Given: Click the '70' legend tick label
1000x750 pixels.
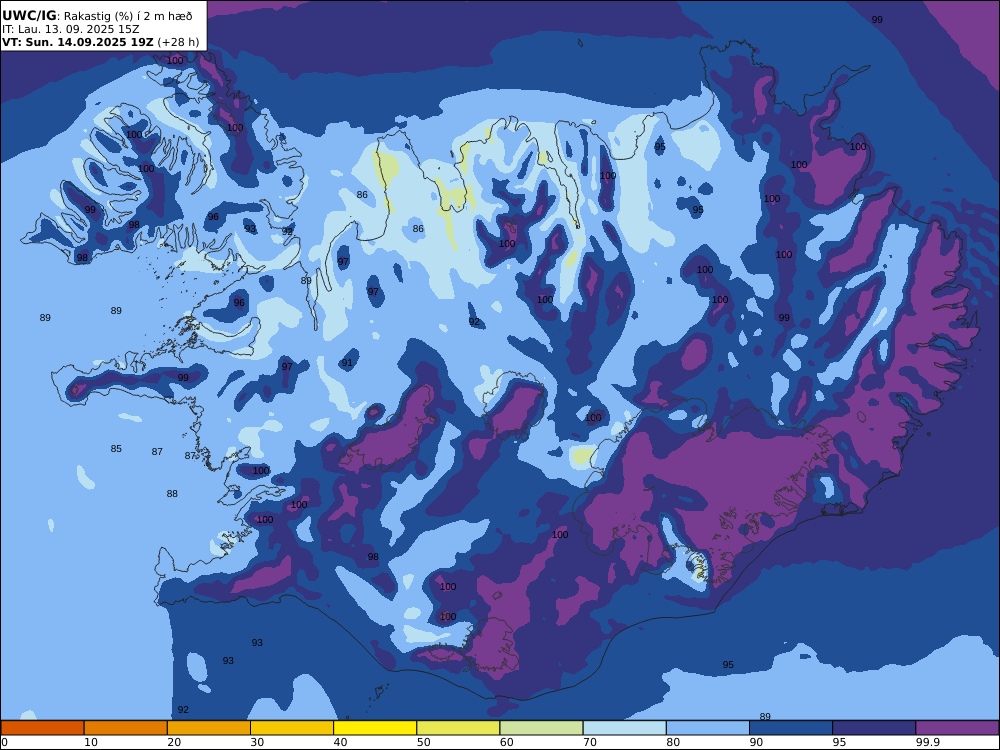Looking at the screenshot, I should pos(590,742).
